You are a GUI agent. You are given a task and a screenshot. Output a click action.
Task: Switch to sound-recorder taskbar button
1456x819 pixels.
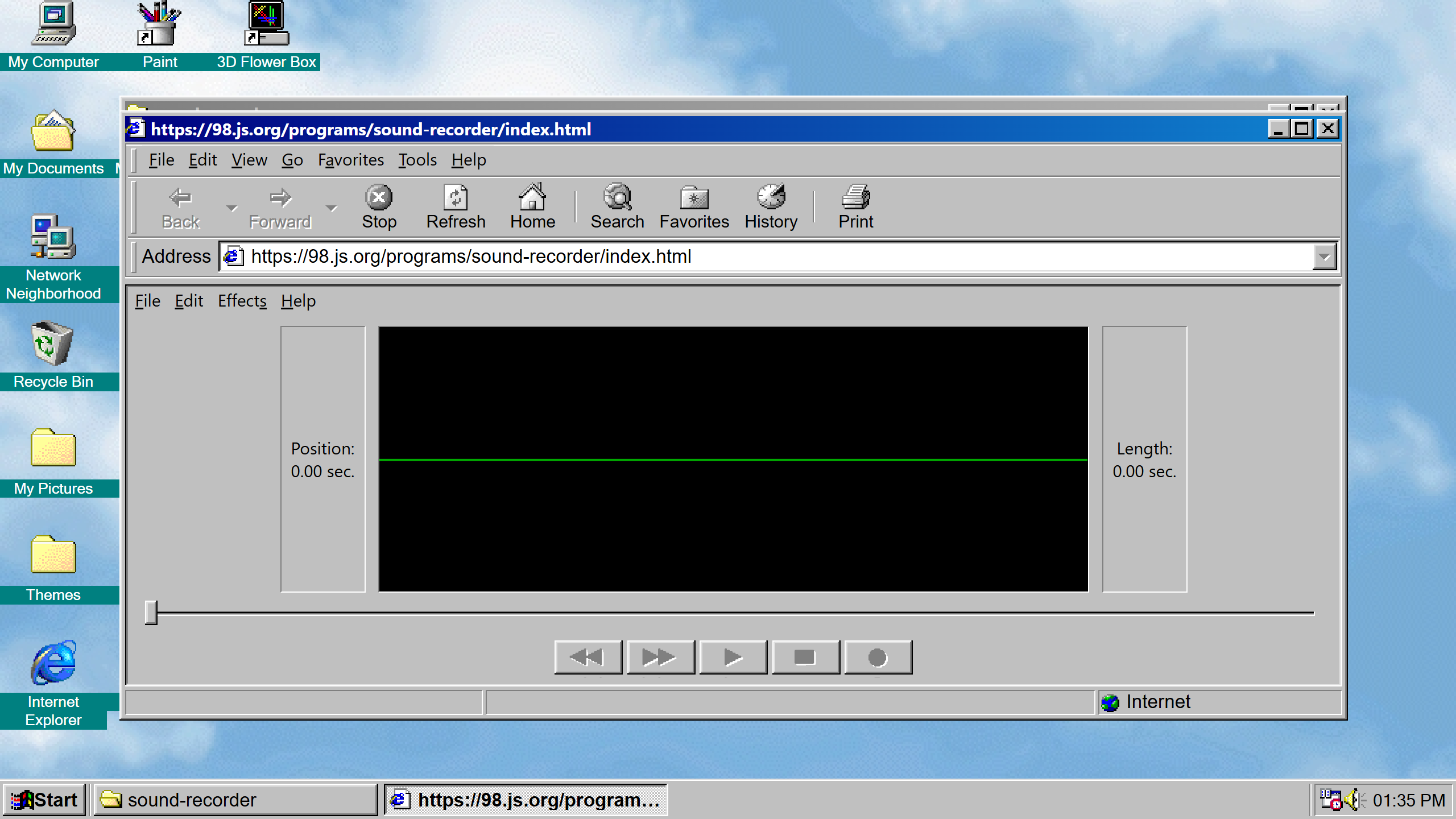pyautogui.click(x=235, y=800)
